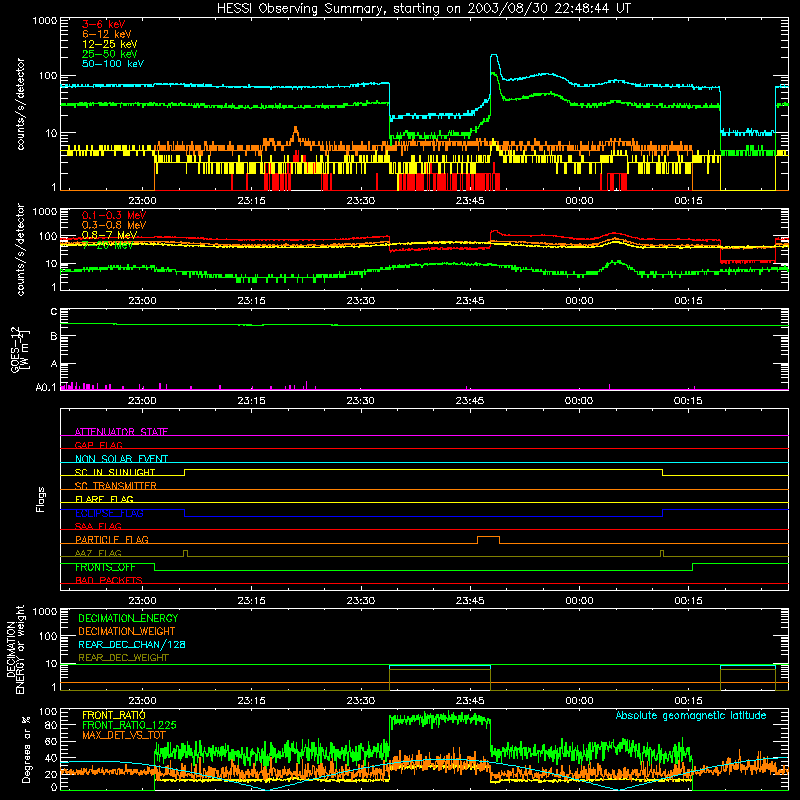The height and width of the screenshot is (800, 800).
Task: Click the 23:00 tick label under the top plot
Action: [x=142, y=201]
